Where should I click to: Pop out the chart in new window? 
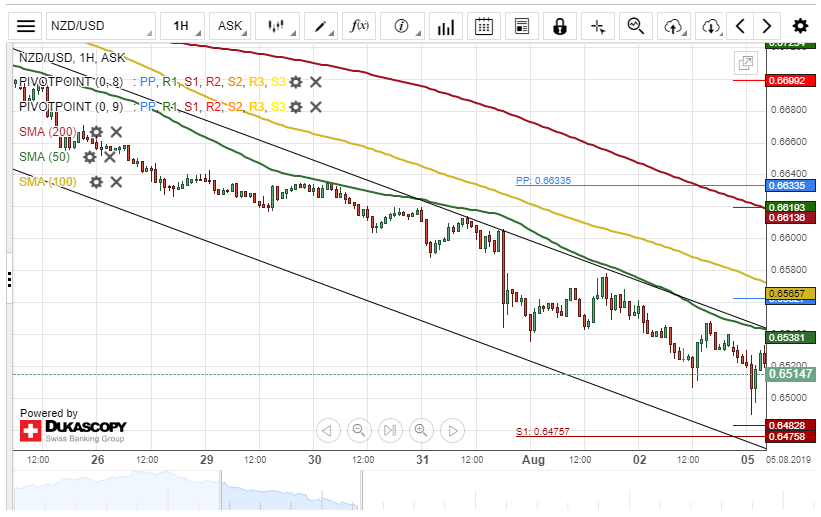tap(746, 63)
